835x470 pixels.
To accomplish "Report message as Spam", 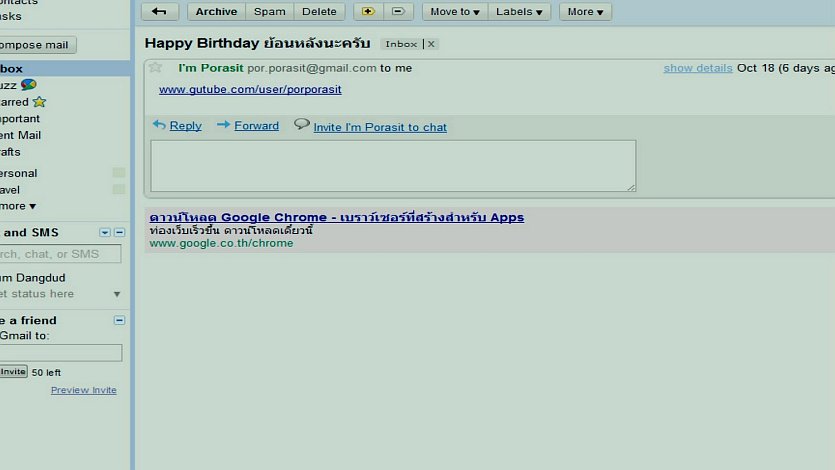I will pyautogui.click(x=269, y=12).
